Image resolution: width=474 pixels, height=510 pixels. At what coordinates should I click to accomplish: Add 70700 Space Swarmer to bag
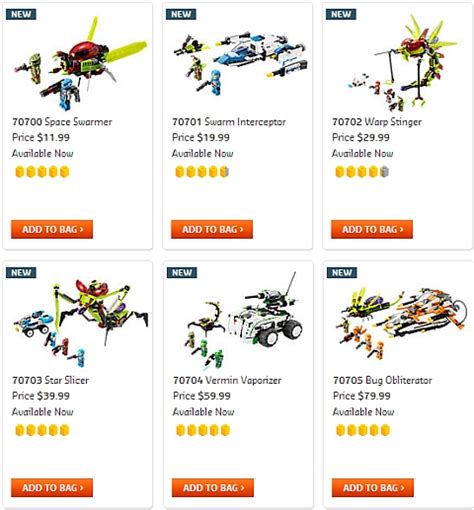click(52, 229)
